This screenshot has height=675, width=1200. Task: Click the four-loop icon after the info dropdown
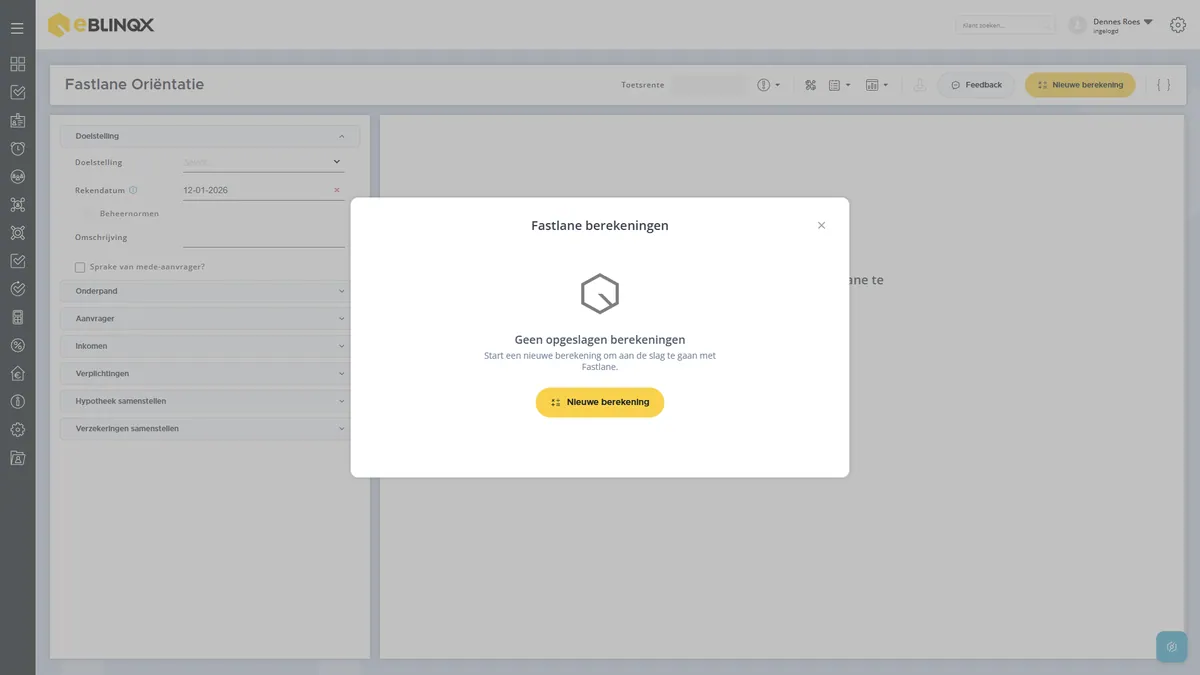tap(811, 85)
